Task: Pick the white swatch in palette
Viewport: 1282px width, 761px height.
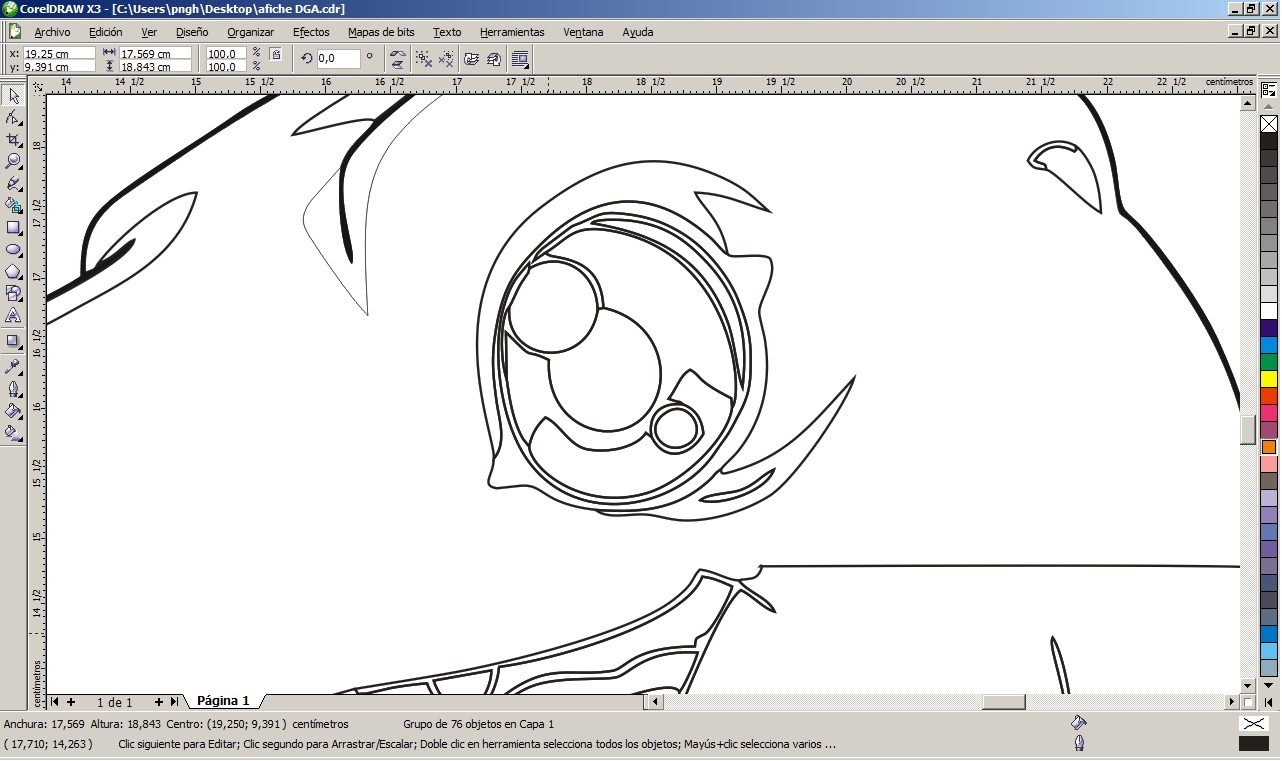Action: [x=1269, y=311]
